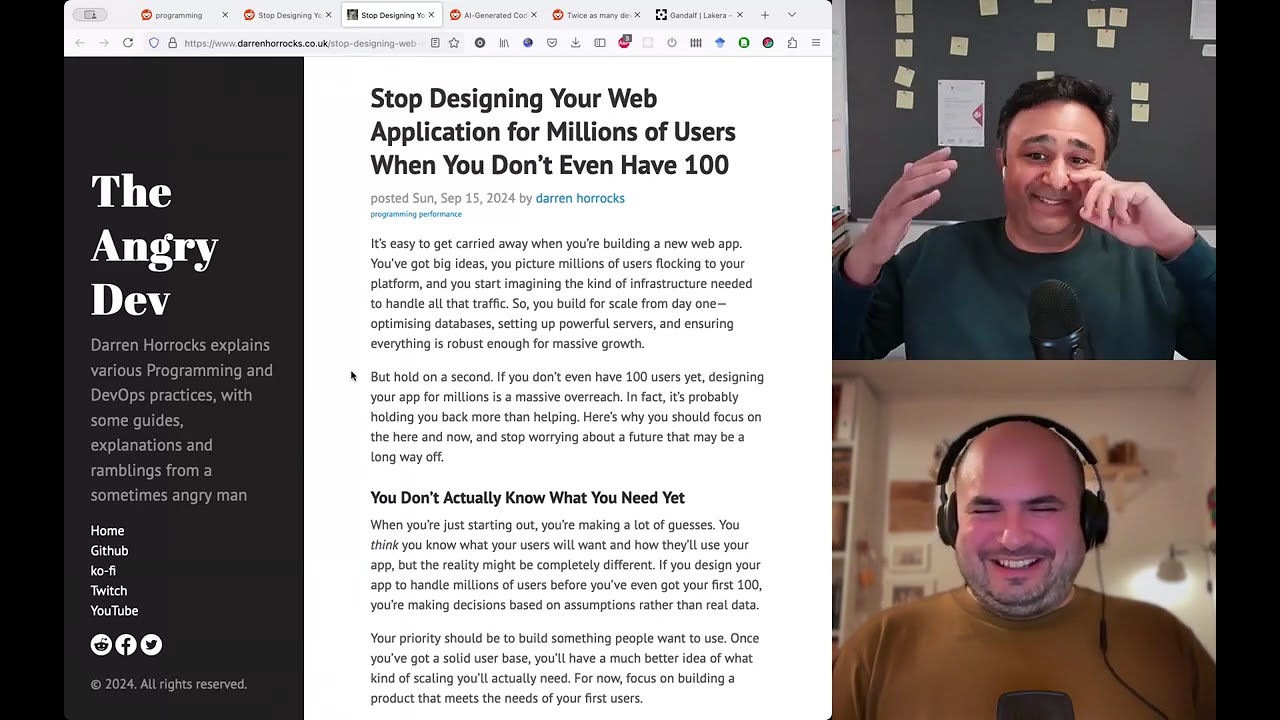
Task: Expand the list all tabs chevron
Action: pos(792,15)
